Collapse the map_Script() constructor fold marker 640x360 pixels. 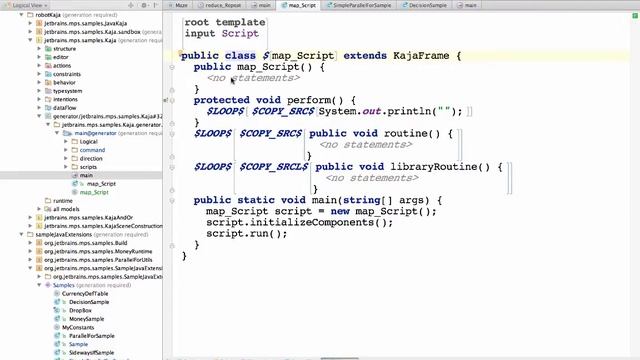172,67
